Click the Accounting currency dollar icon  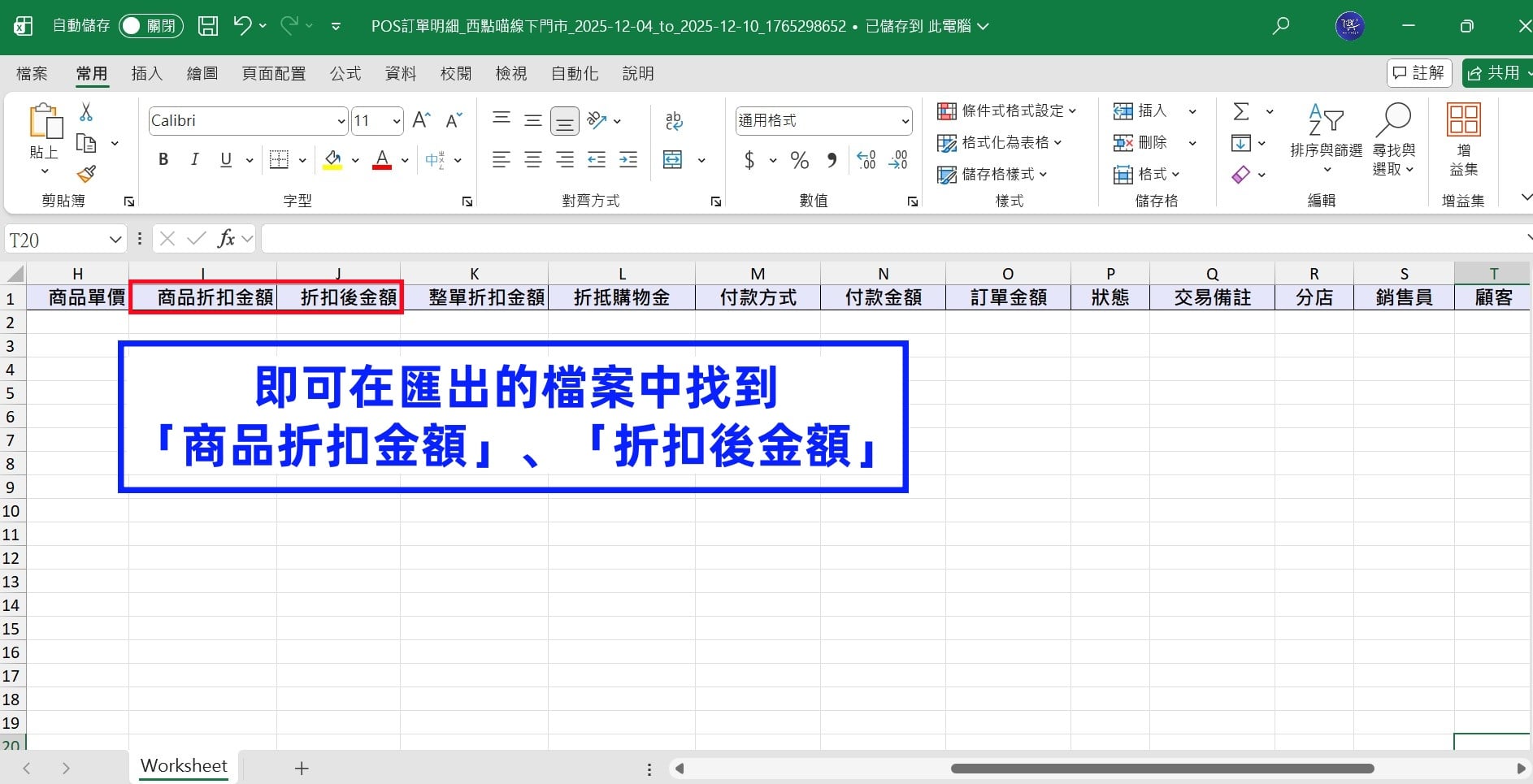[x=749, y=159]
